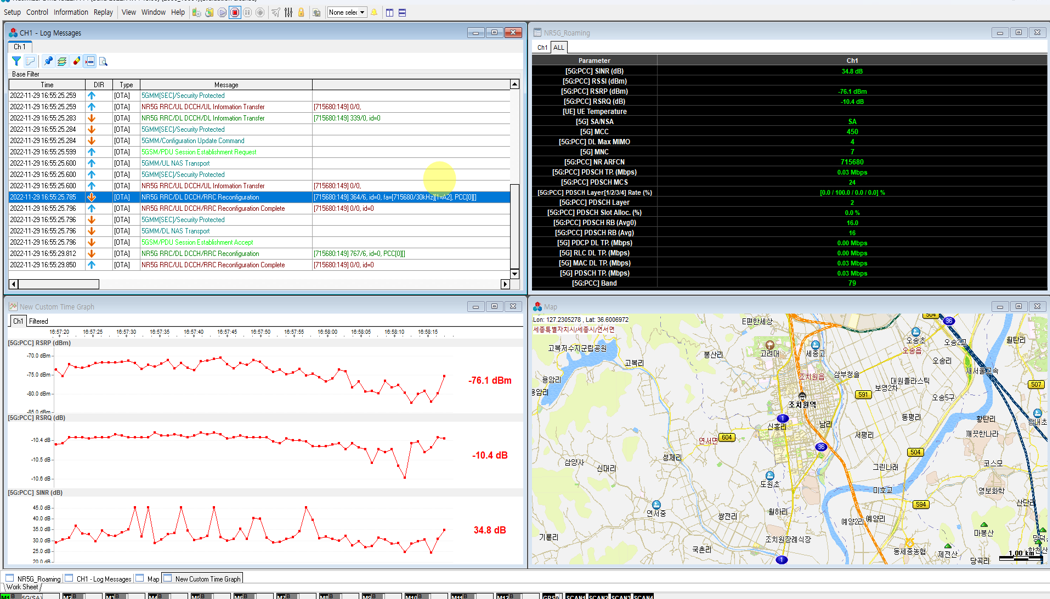Click the pin icon in Log Messages toolbar
Viewport: 1050px width, 599px height.
click(x=47, y=62)
